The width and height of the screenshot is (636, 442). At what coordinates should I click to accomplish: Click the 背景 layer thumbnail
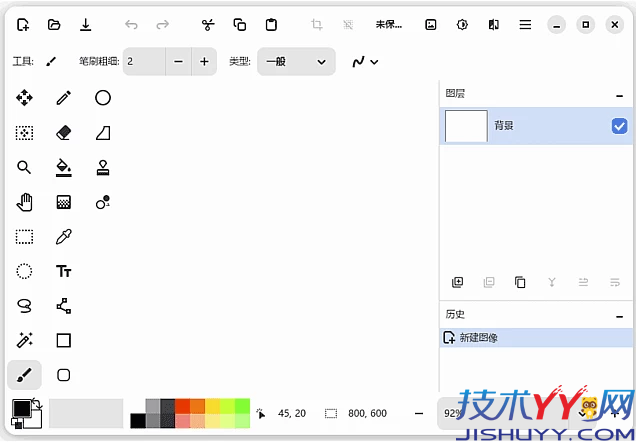click(x=466, y=126)
